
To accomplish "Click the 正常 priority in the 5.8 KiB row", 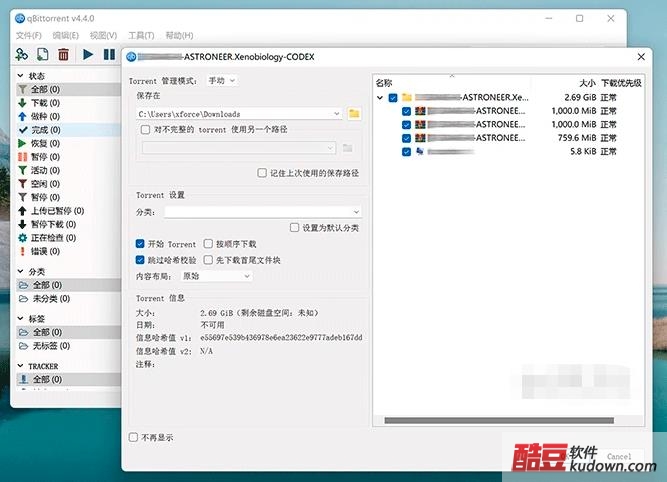I will coord(608,152).
